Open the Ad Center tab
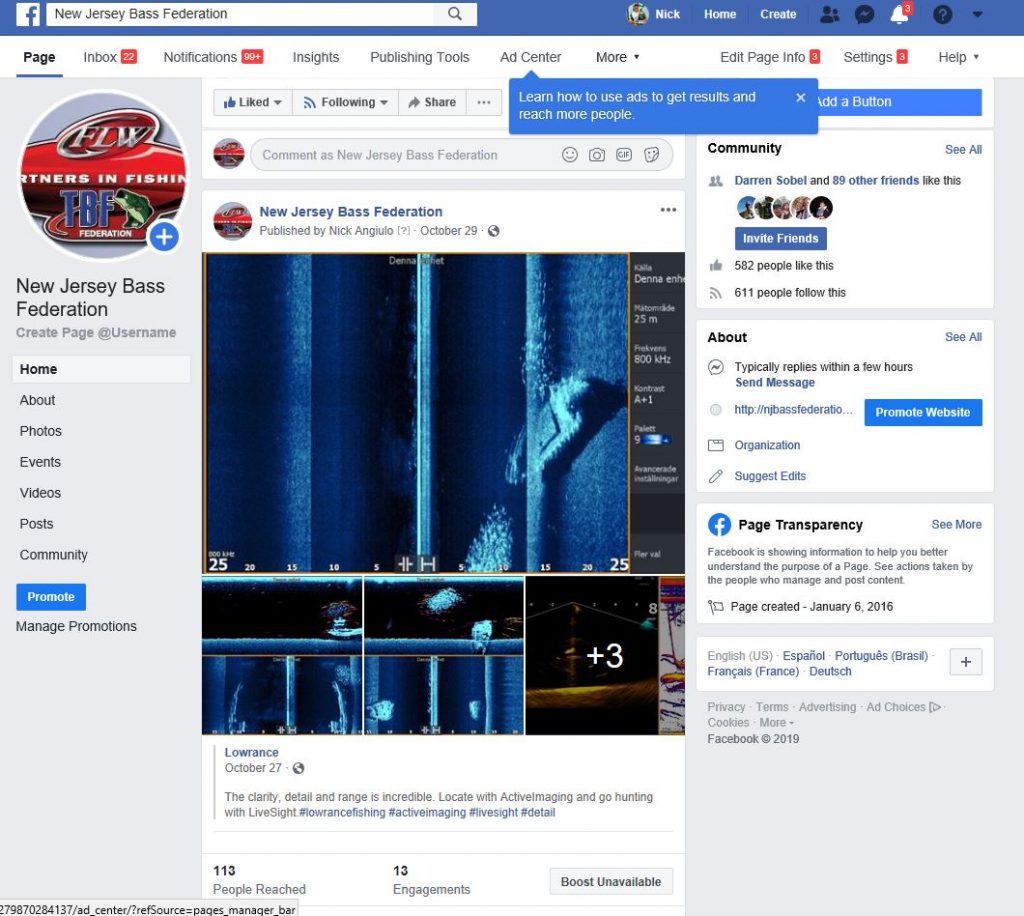 [x=530, y=57]
